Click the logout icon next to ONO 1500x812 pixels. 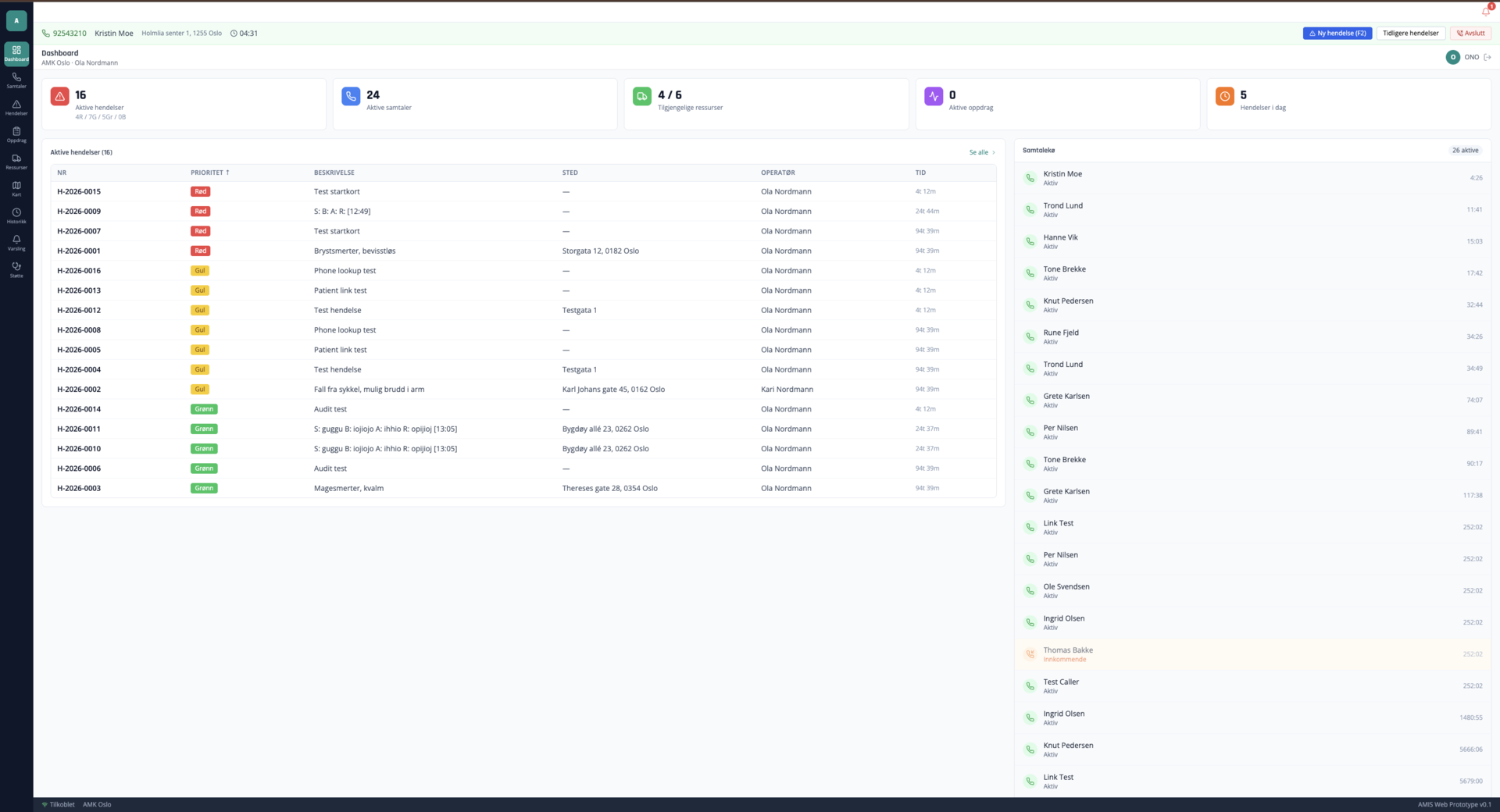tap(1487, 57)
